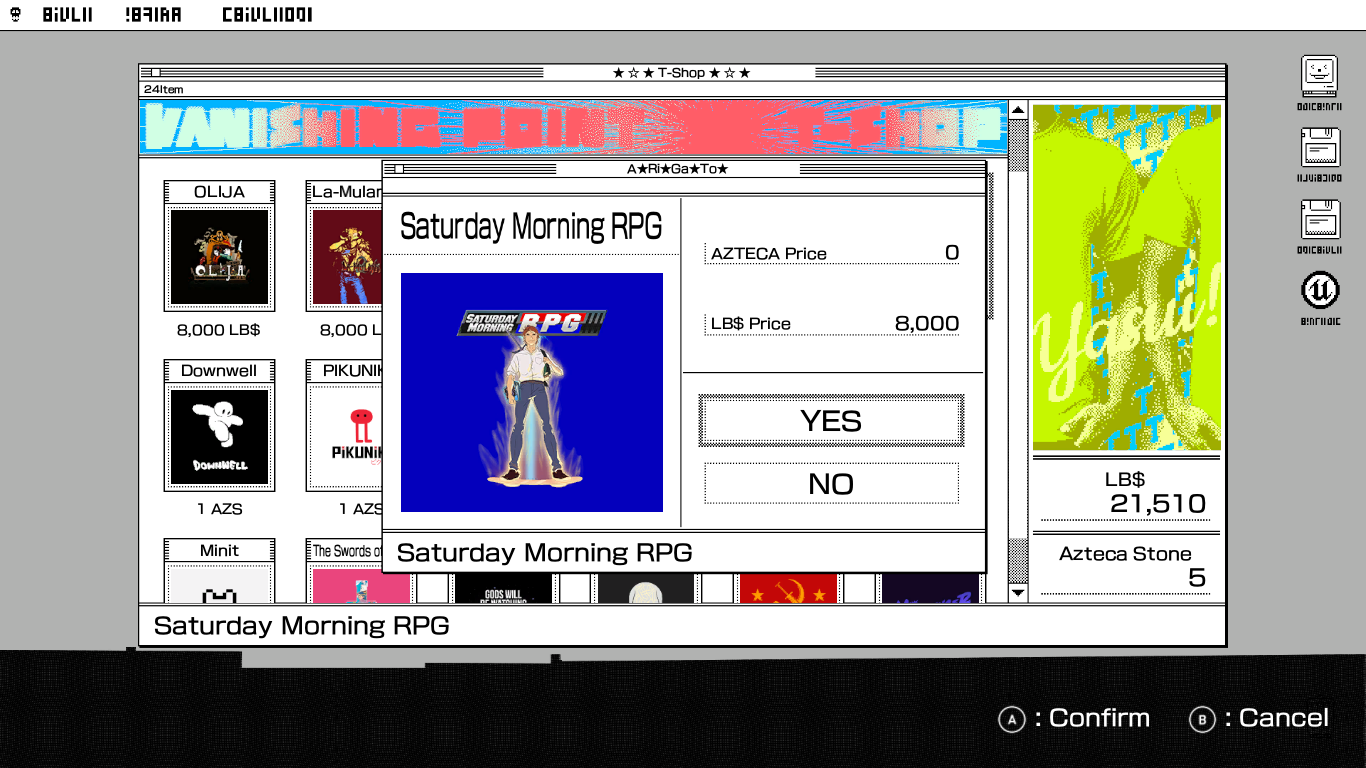This screenshot has width=1366, height=768.
Task: Click the A Confirm prompt
Action: (1074, 718)
